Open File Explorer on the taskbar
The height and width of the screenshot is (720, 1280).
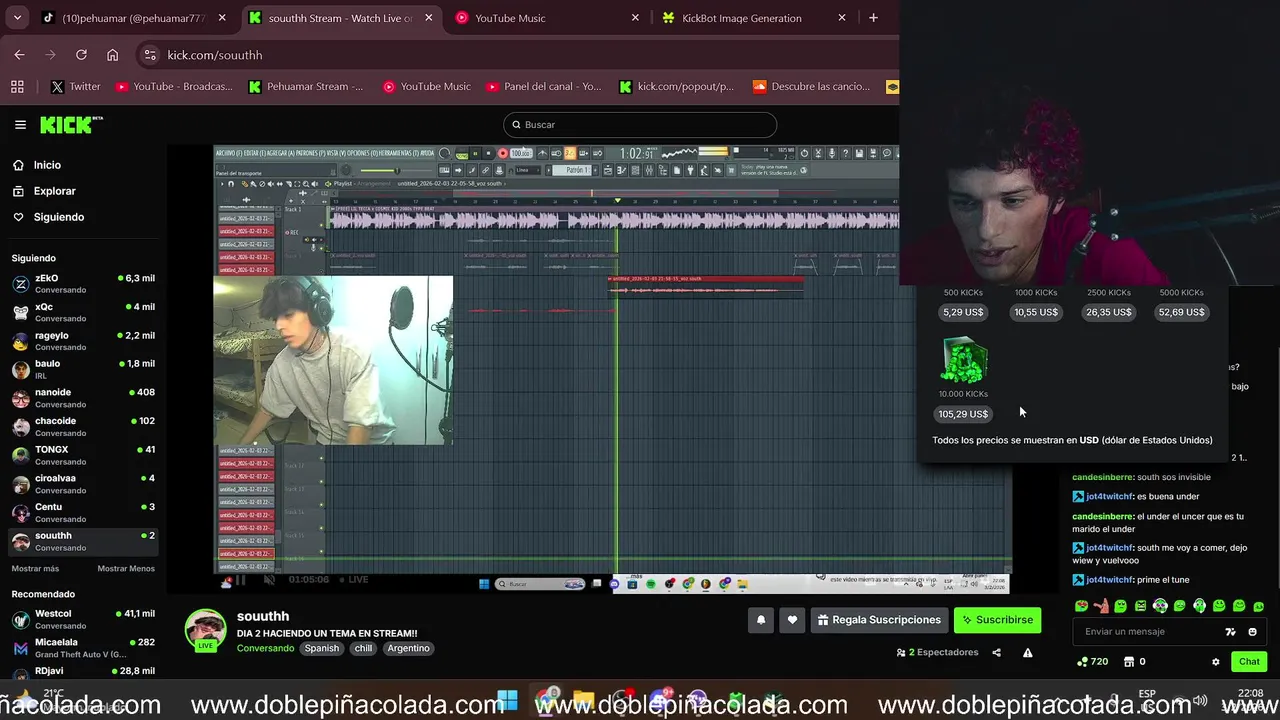point(584,701)
